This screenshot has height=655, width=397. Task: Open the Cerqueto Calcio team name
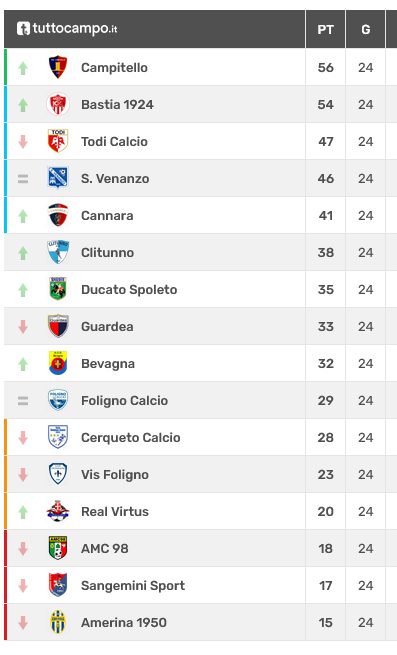pyautogui.click(x=131, y=438)
